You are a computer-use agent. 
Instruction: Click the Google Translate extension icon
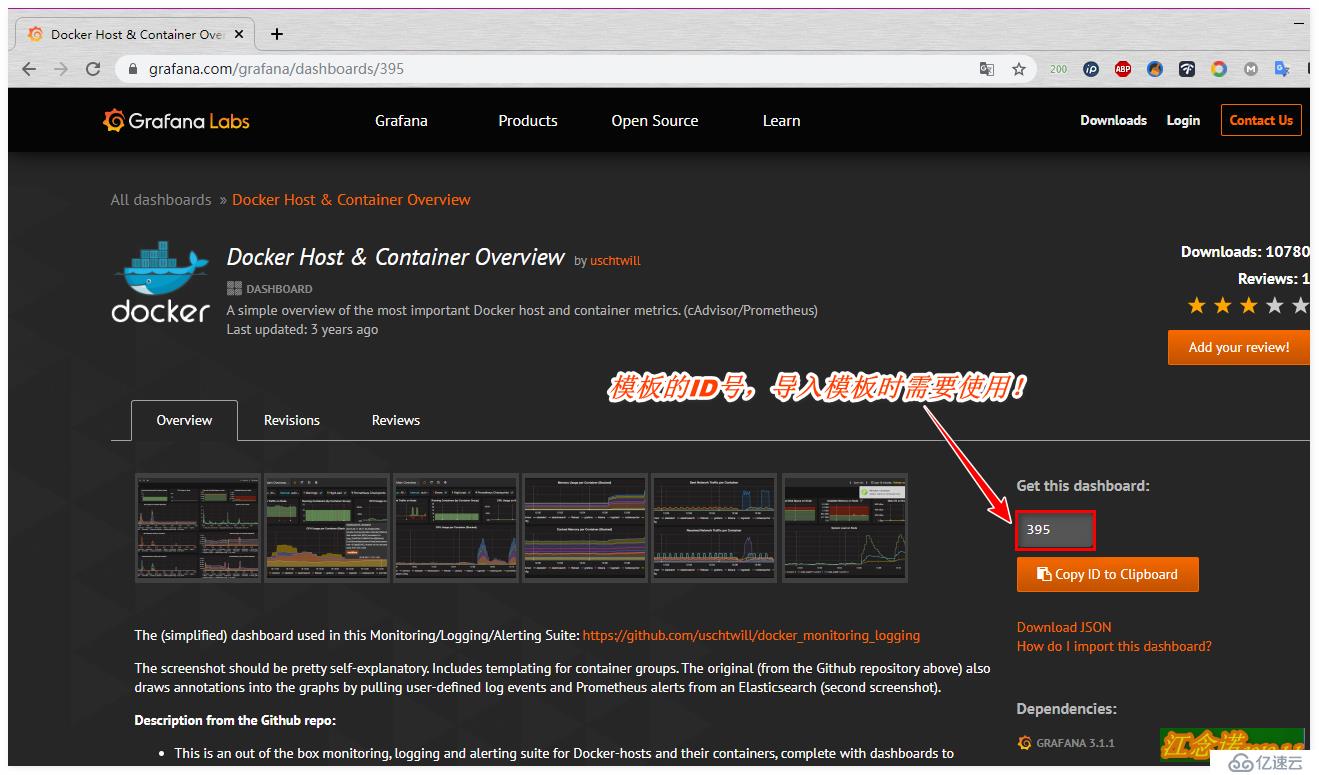[1282, 69]
